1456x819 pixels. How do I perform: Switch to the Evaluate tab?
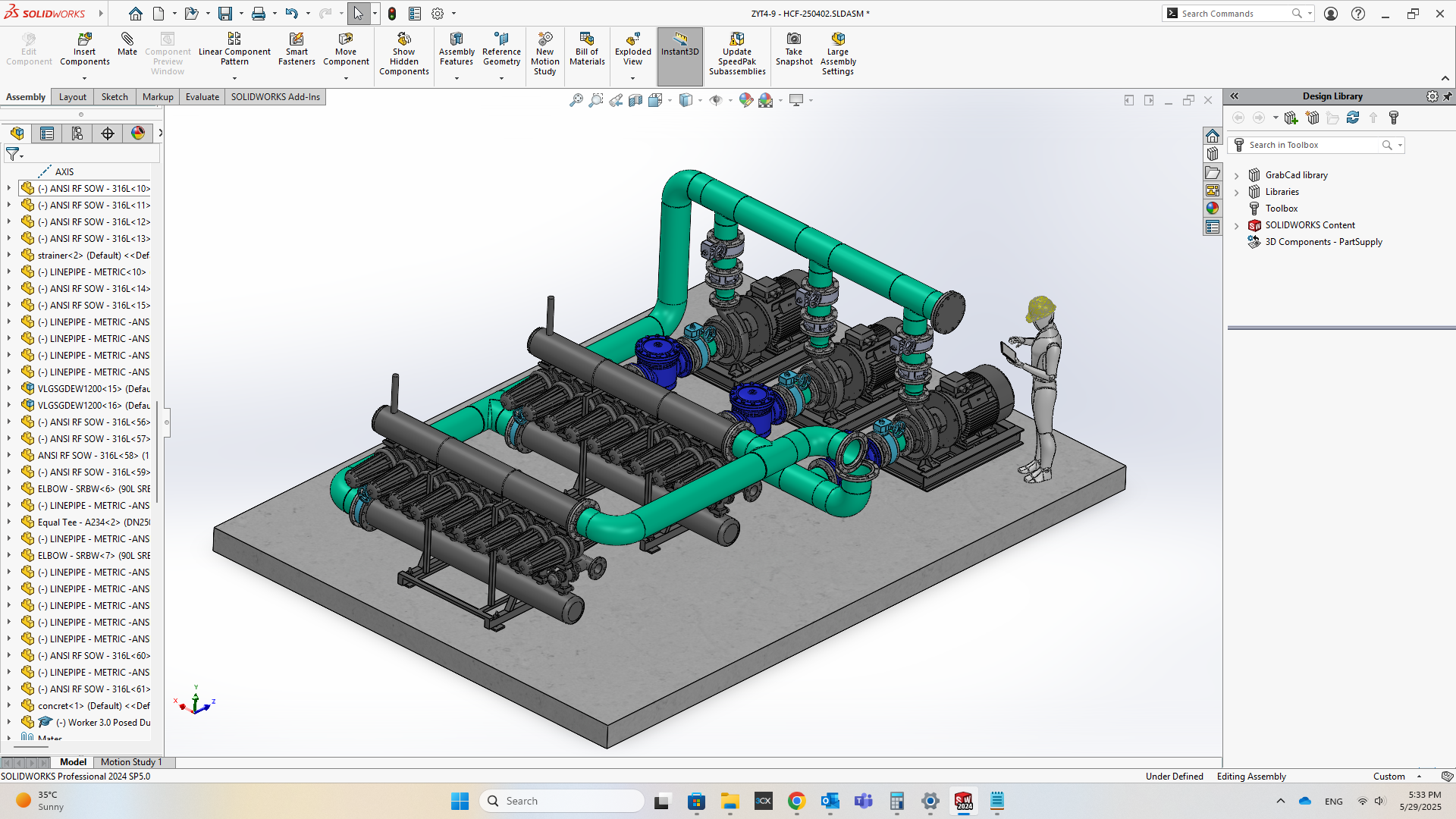click(202, 97)
